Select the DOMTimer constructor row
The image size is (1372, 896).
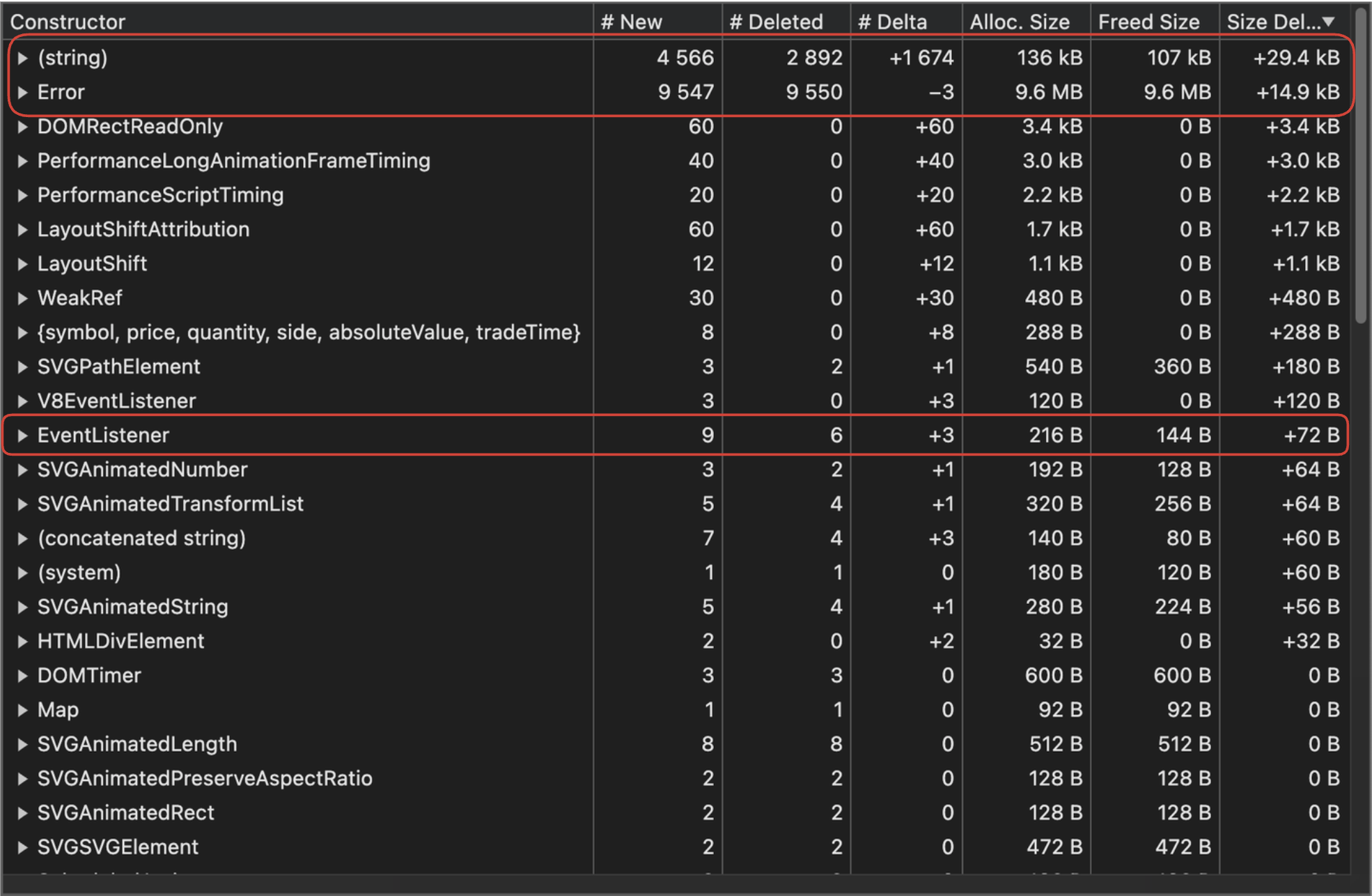point(89,676)
